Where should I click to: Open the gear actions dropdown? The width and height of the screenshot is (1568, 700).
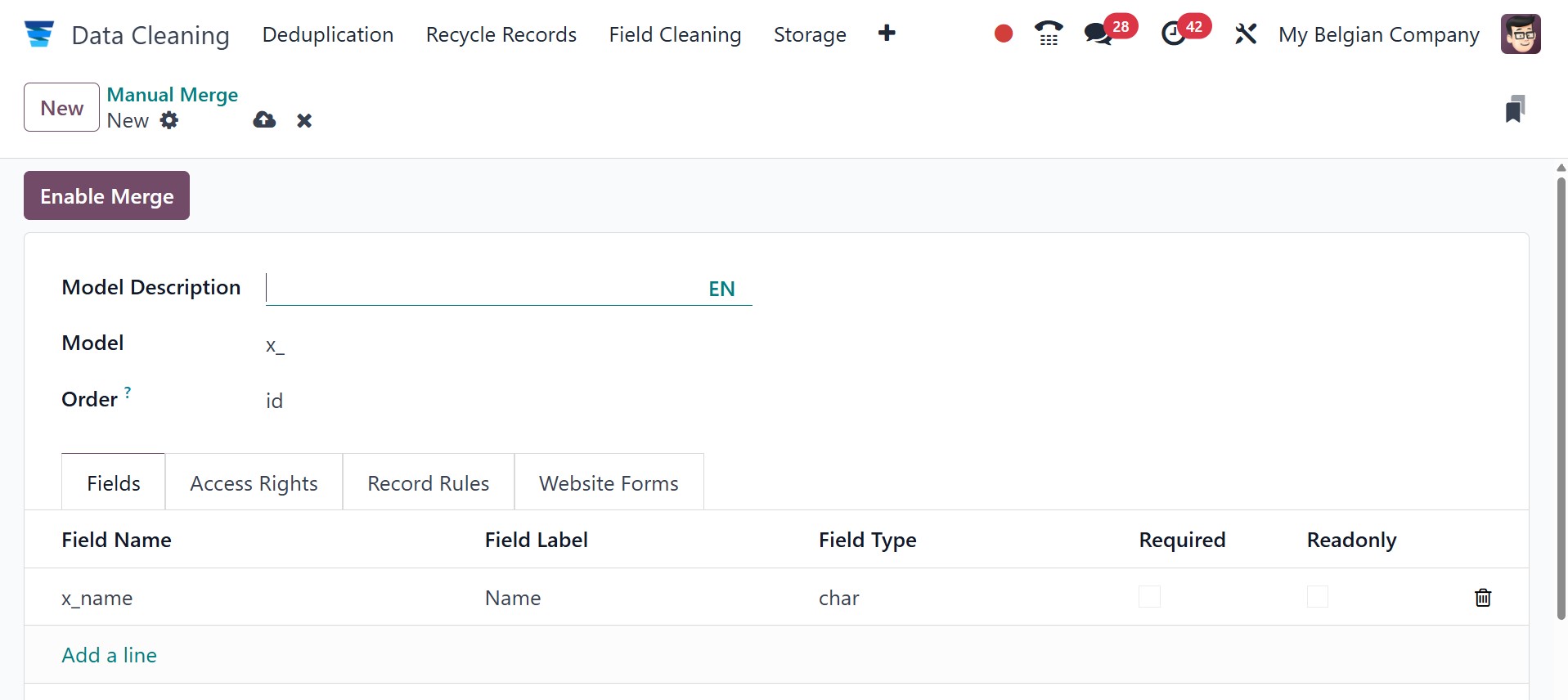(169, 120)
